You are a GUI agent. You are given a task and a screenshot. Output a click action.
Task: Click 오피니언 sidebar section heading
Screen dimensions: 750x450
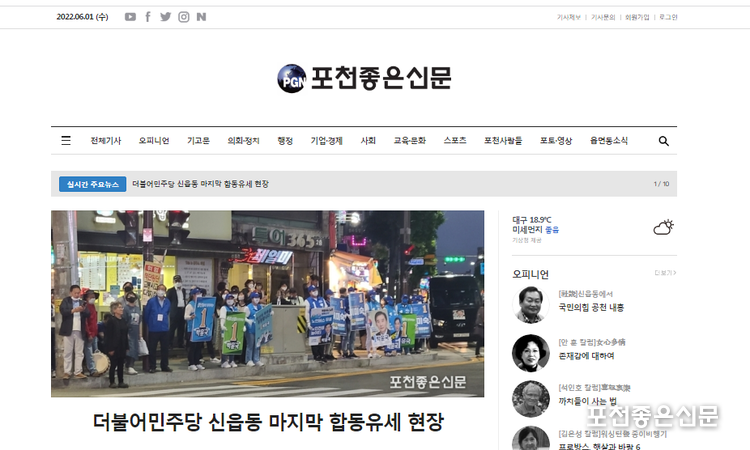530,274
